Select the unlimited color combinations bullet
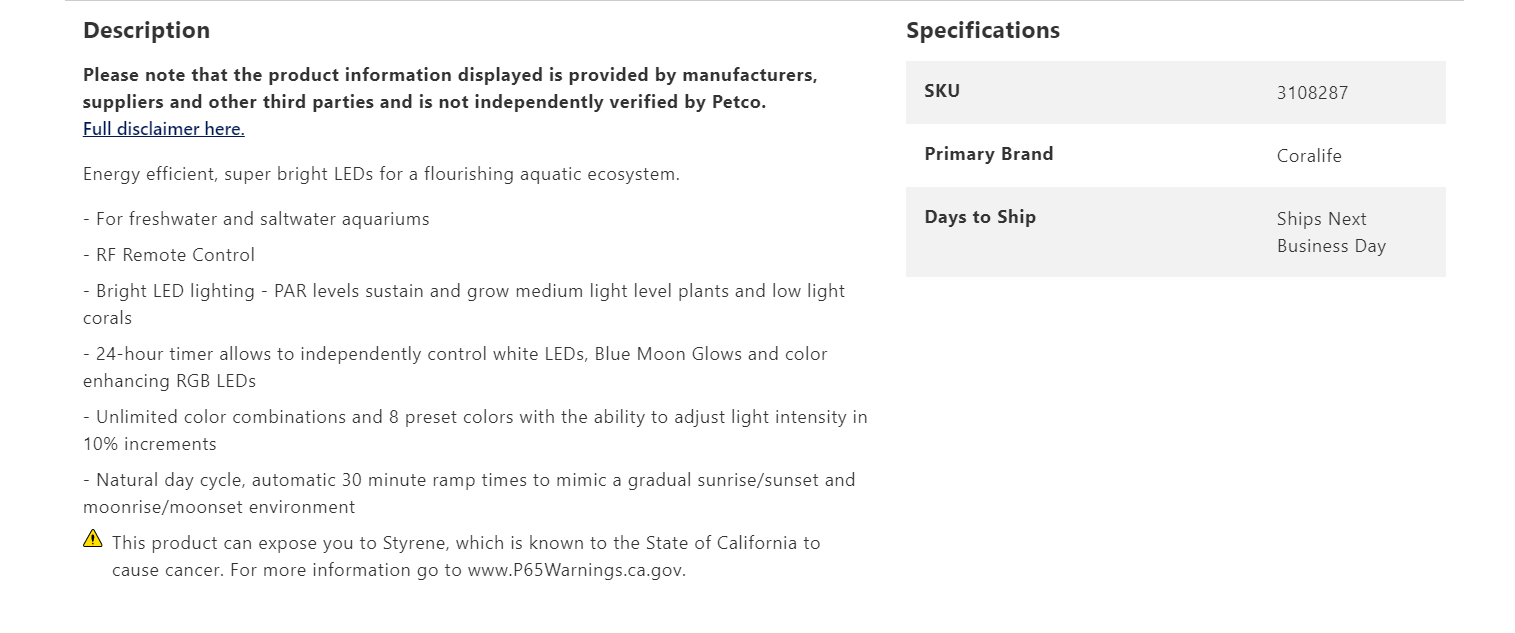1515x633 pixels. pos(475,430)
